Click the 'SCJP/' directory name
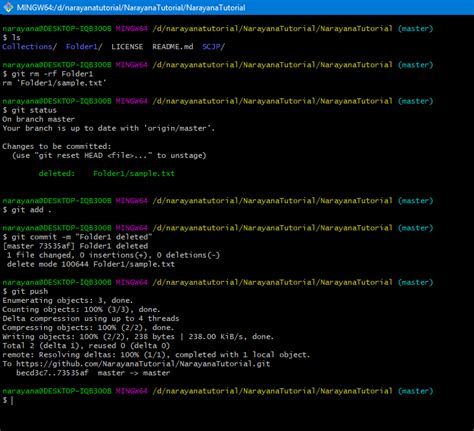The width and height of the screenshot is (474, 431). (x=213, y=46)
